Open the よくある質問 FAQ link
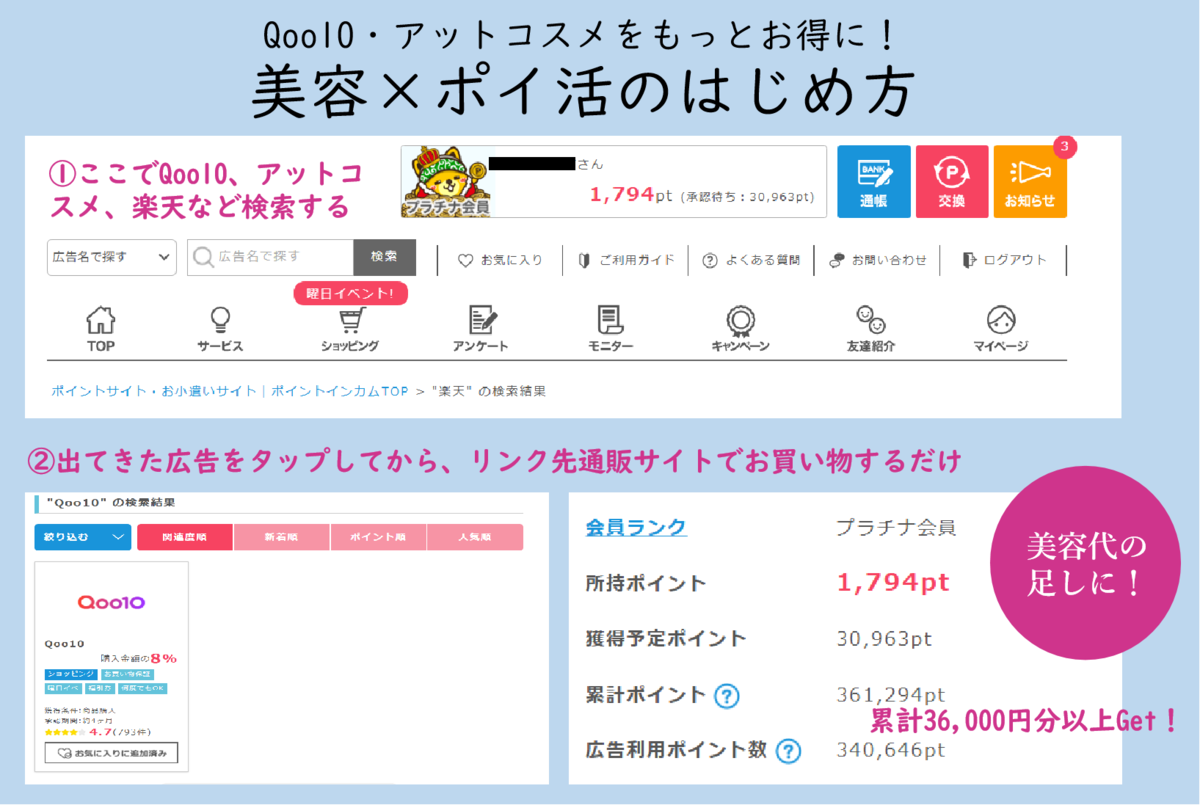1200x805 pixels. pyautogui.click(x=751, y=260)
